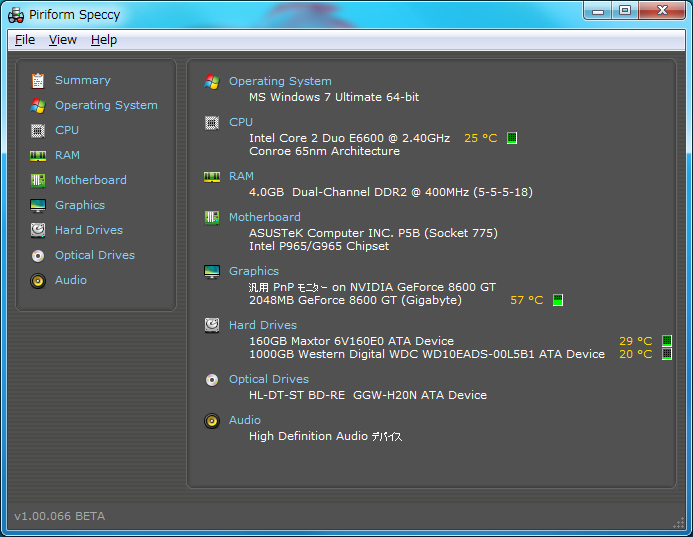Click the Windows flag icon in sidebar

click(38, 106)
